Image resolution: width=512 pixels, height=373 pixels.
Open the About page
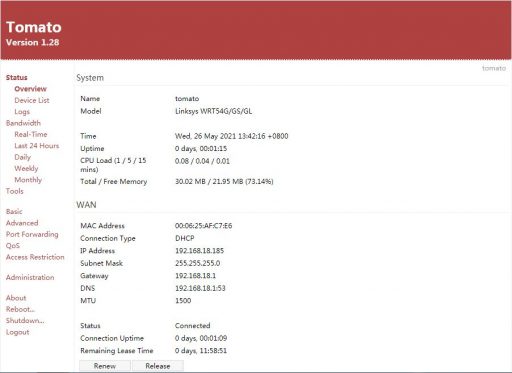pyautogui.click(x=16, y=298)
